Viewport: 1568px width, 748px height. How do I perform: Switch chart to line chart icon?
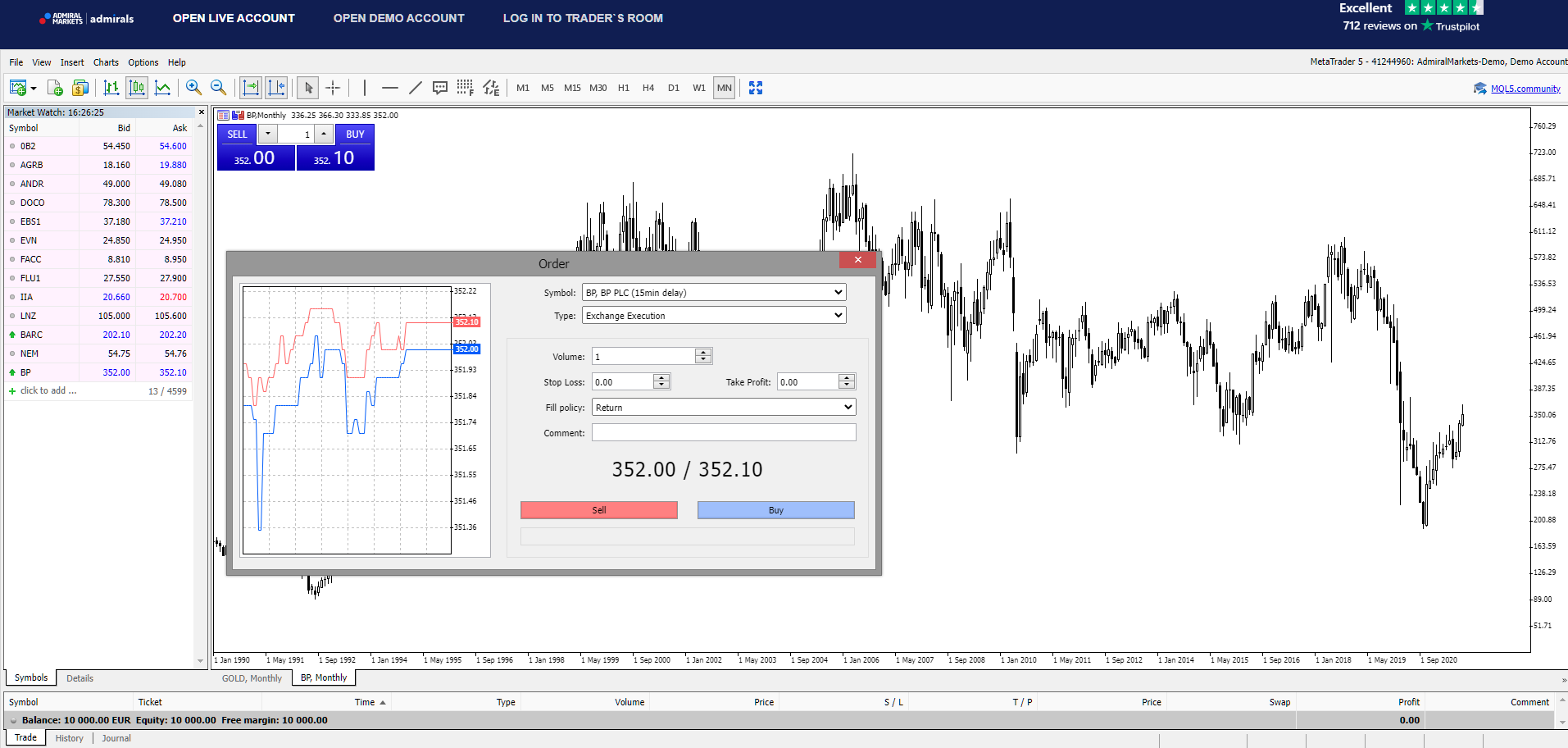click(162, 88)
